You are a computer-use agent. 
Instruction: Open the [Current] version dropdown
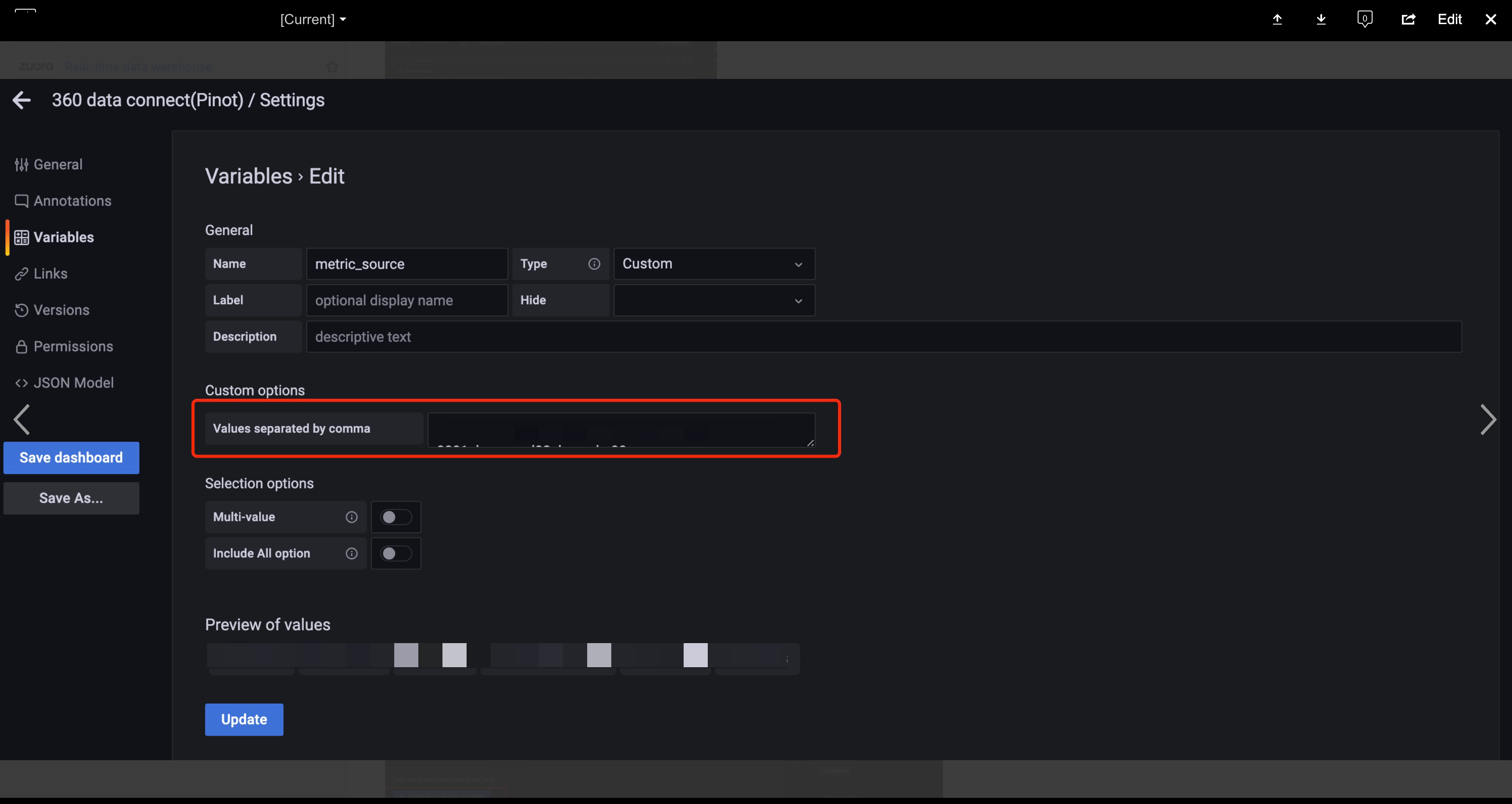(x=313, y=19)
